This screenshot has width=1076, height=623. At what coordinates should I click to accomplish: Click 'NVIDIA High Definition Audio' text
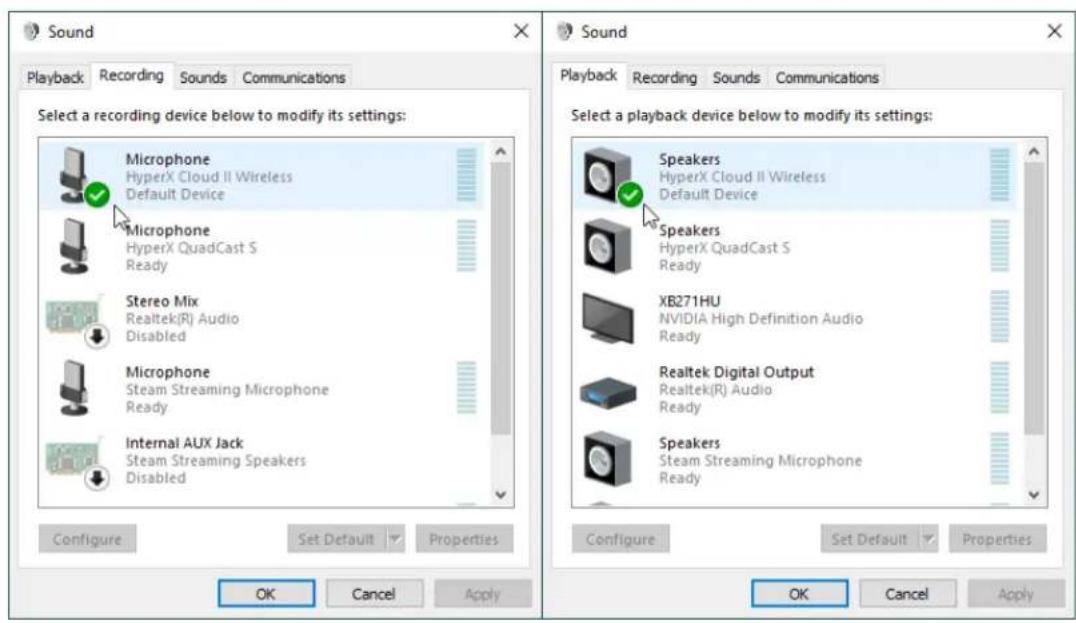point(761,318)
